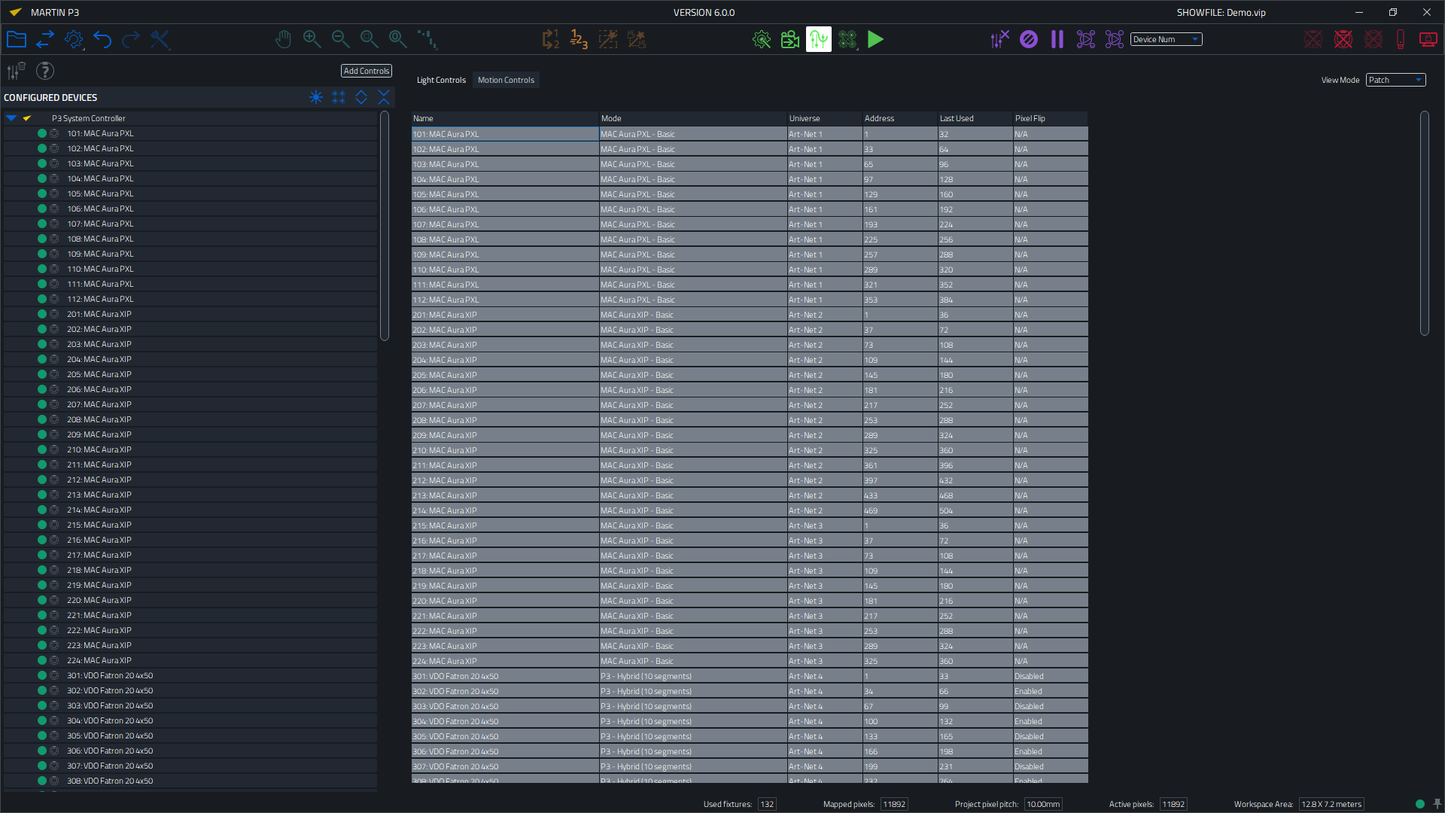Screen dimensions: 1445x813
Task: Click the purple pause button
Action: pos(1057,39)
